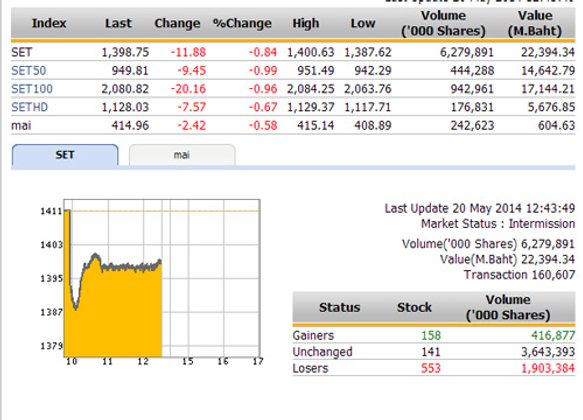Select Unchanged volume 3,643,393

548,352
